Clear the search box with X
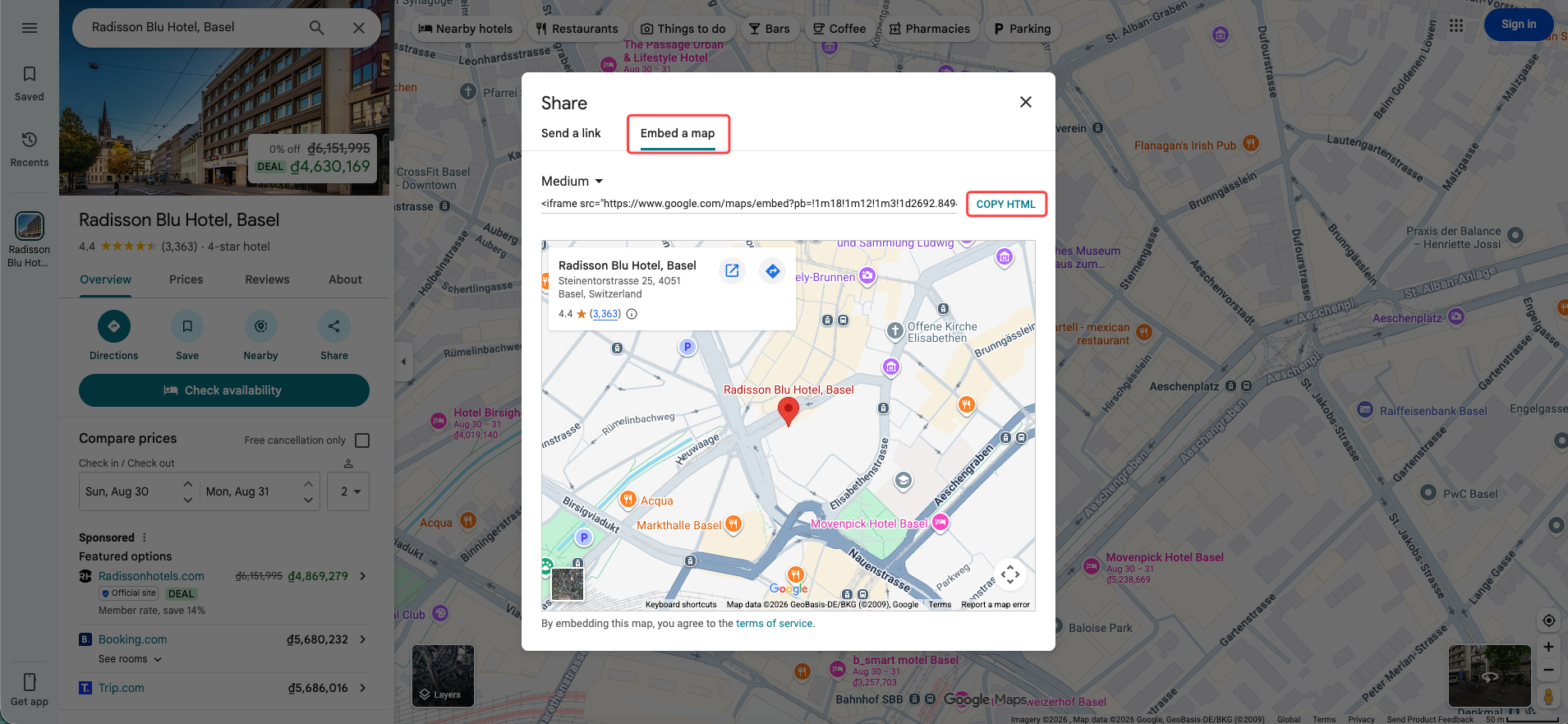The image size is (1568, 724). [x=359, y=28]
